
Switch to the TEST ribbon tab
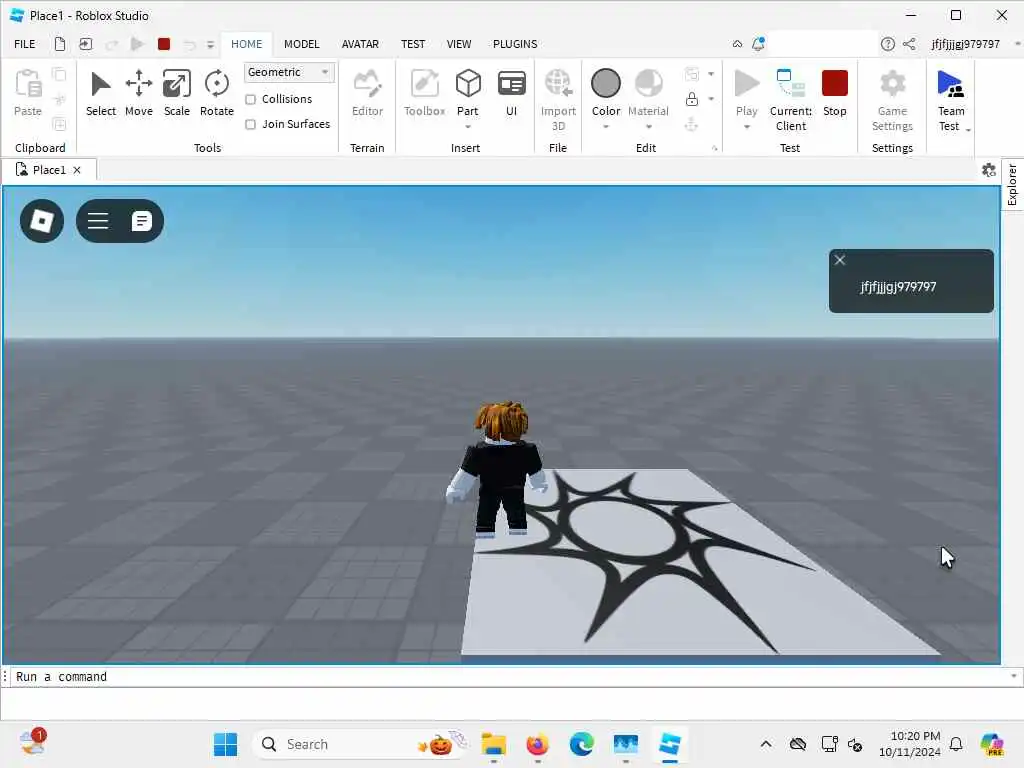[413, 44]
